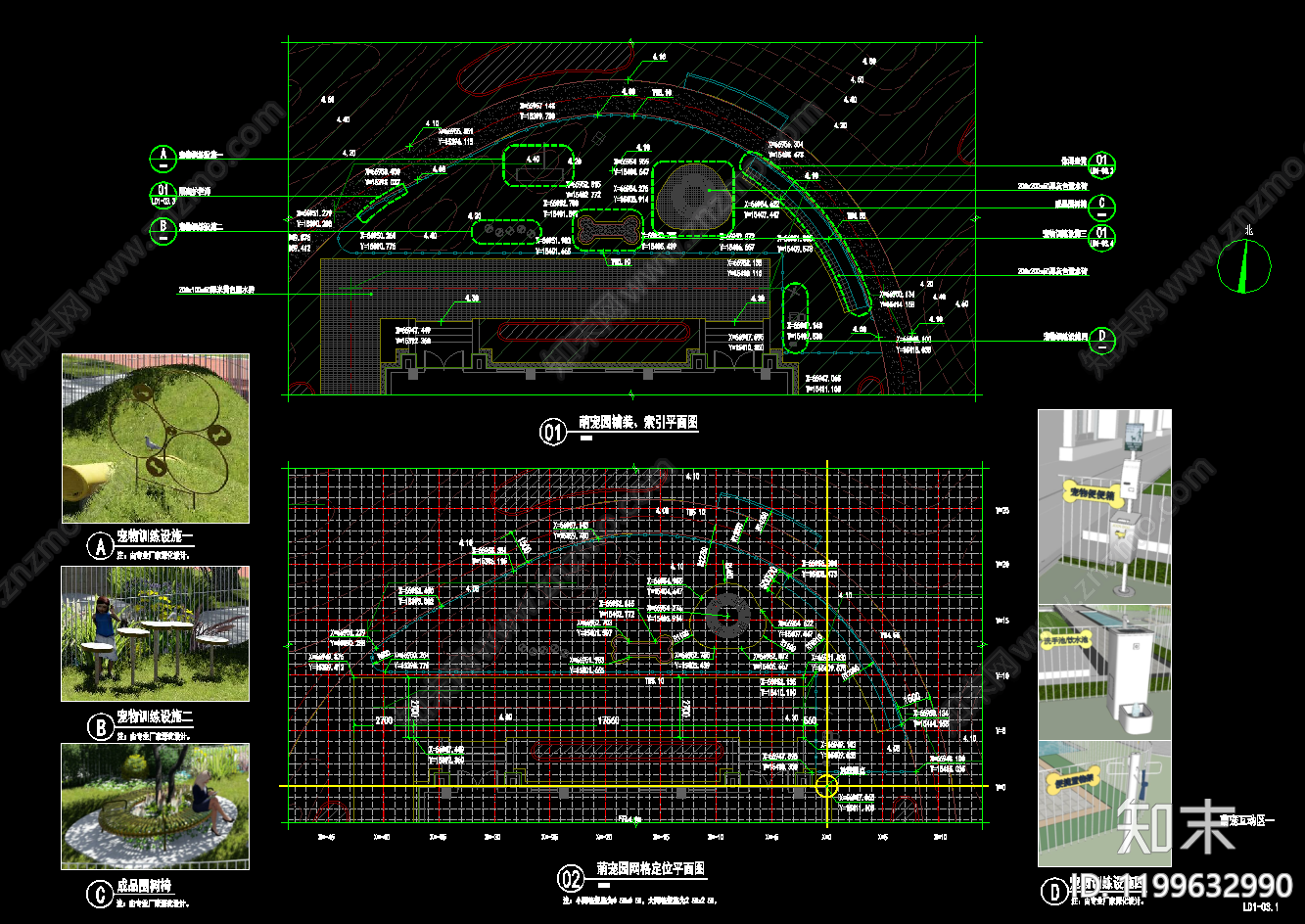
Task: Click callout bubble D on the right leader line
Action: (x=1102, y=340)
